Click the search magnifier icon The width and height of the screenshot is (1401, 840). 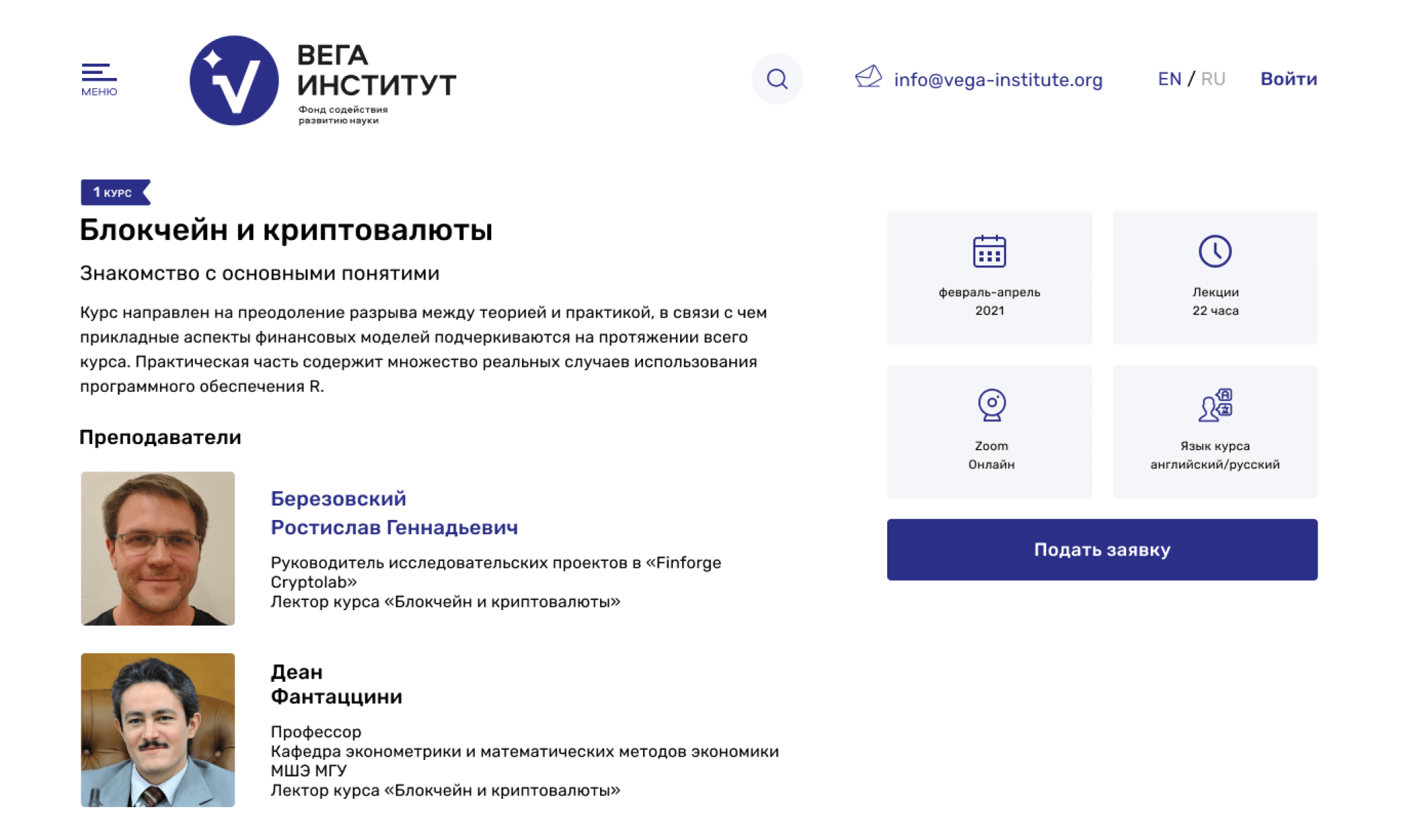pos(776,79)
